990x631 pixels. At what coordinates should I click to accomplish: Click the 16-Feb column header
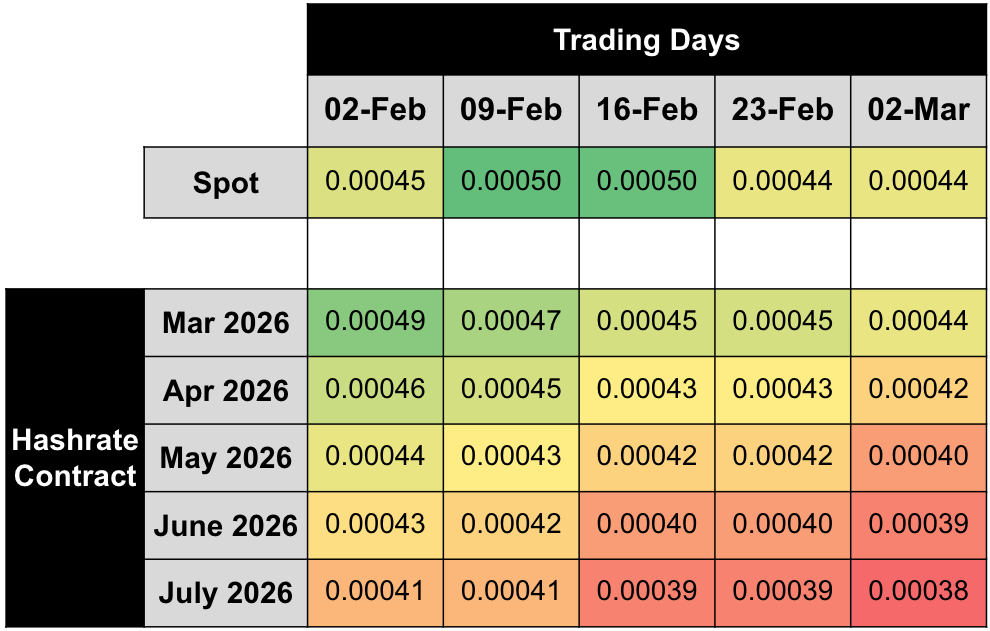point(647,110)
